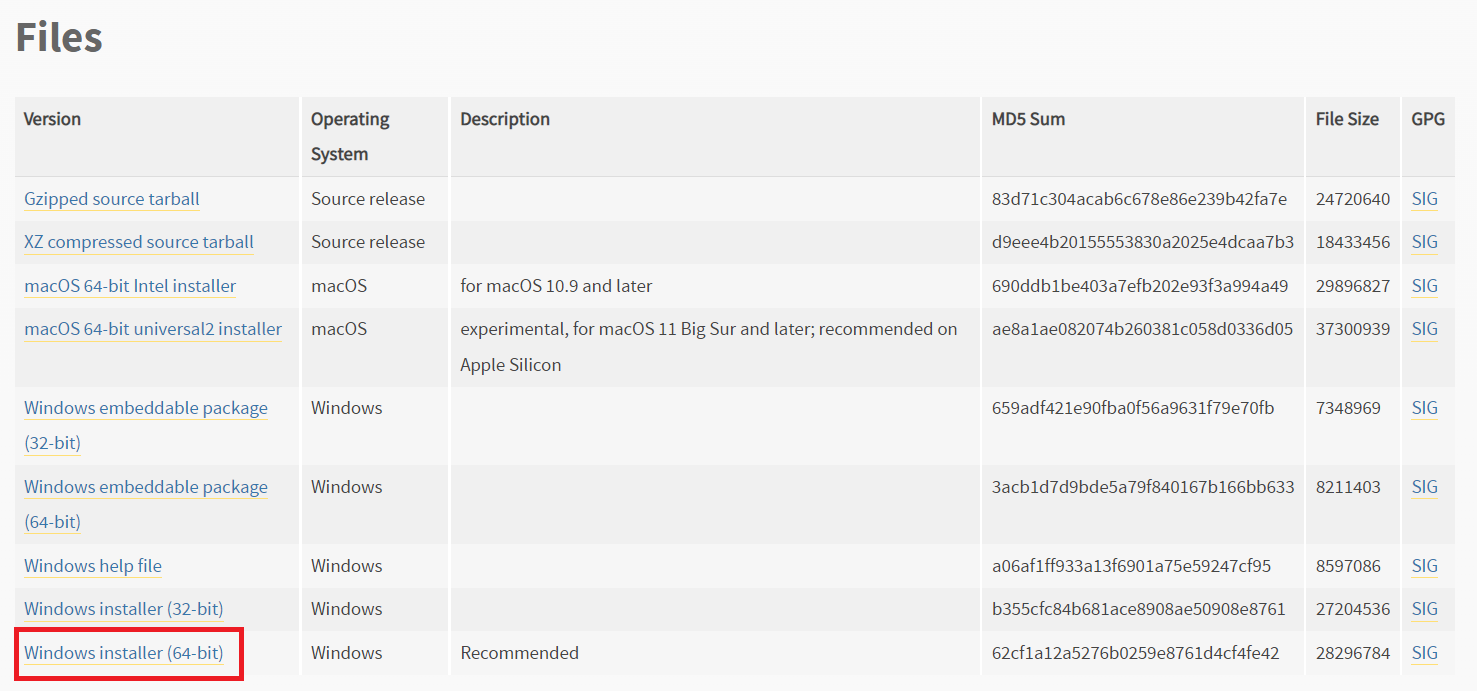Open SIG for Windows installer (64-bit)
Image resolution: width=1477 pixels, height=691 pixels.
1424,653
